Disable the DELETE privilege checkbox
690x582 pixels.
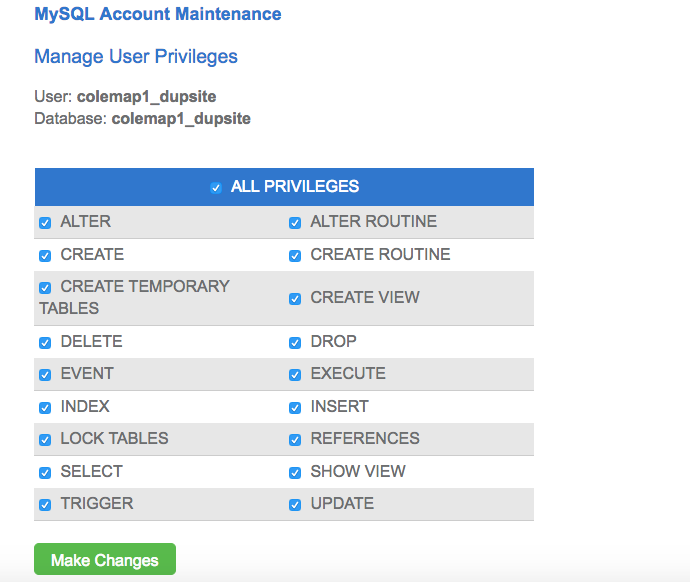coord(45,342)
